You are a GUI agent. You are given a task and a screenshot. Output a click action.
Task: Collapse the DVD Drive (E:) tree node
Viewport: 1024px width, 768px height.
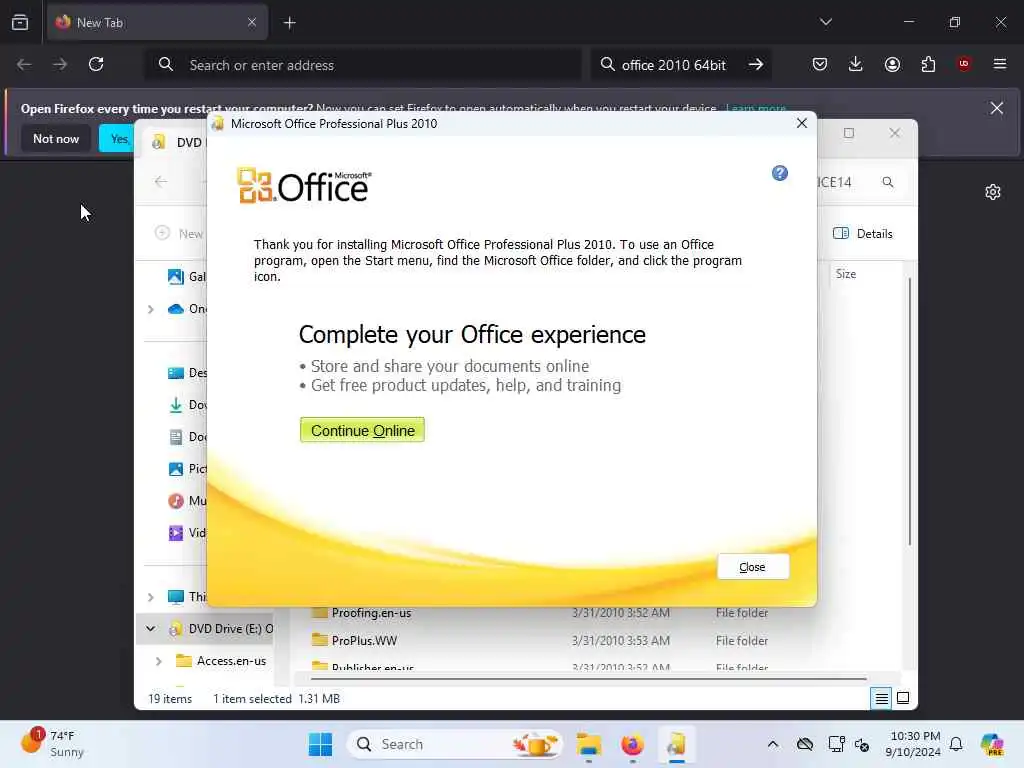151,628
